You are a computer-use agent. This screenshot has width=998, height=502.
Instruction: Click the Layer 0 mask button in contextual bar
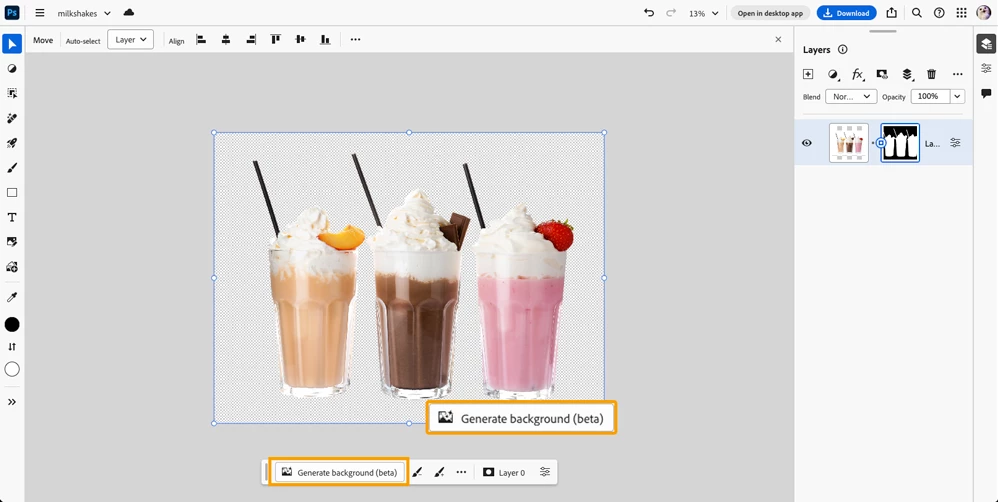point(504,473)
